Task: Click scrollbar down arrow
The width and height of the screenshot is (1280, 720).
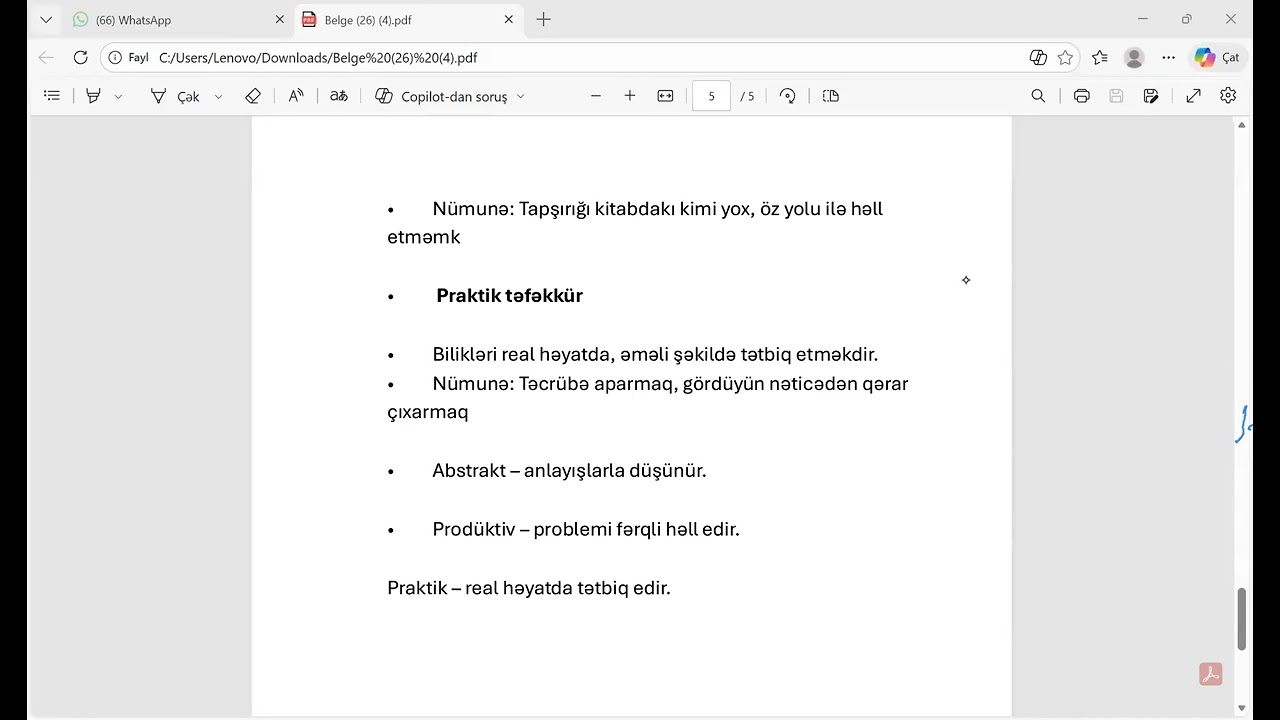Action: point(1241,708)
